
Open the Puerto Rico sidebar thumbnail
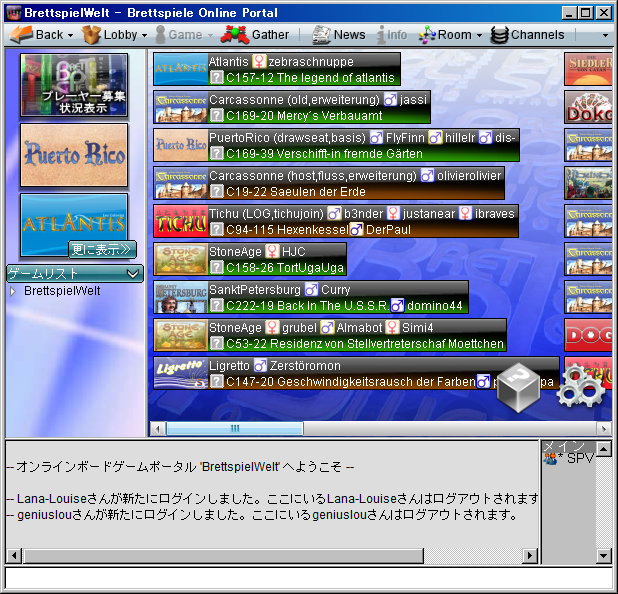pos(74,155)
